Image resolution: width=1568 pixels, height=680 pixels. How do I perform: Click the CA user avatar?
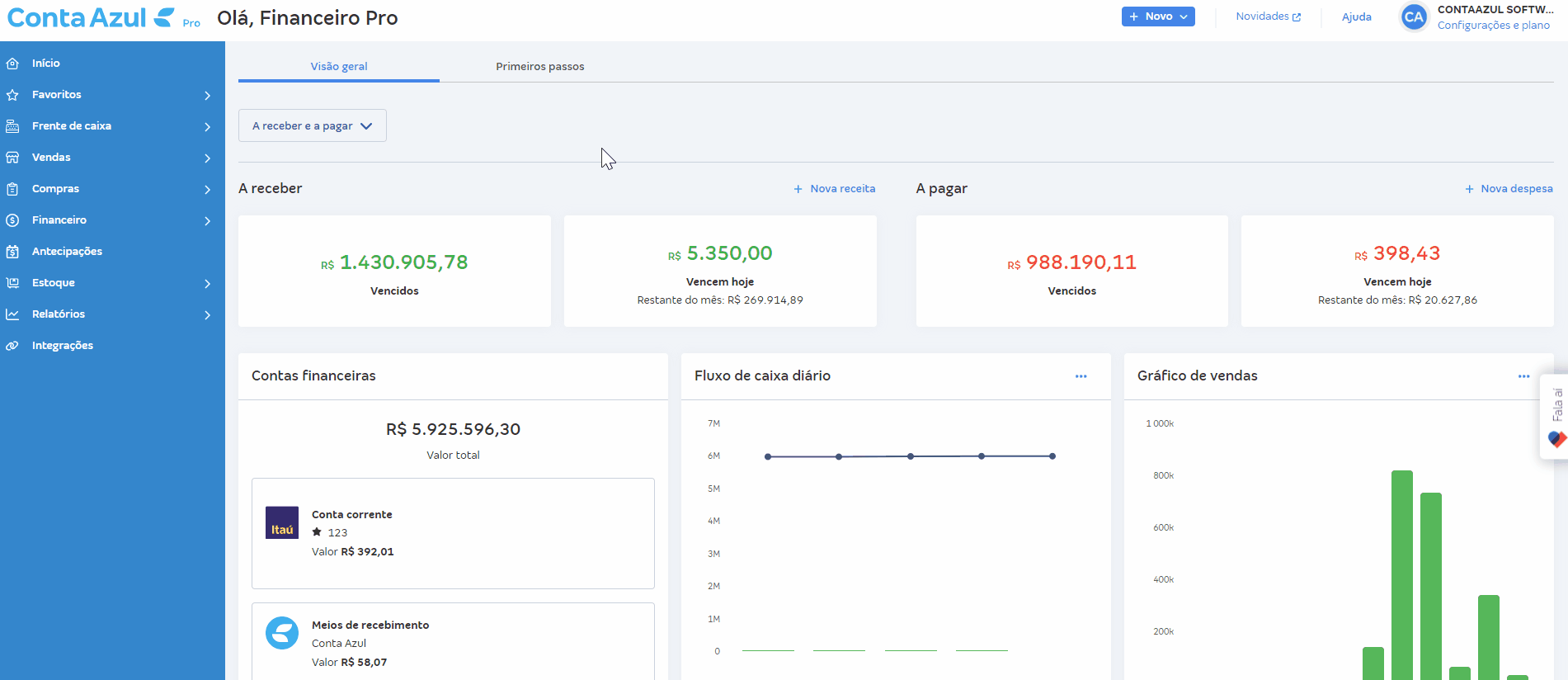coord(1414,17)
